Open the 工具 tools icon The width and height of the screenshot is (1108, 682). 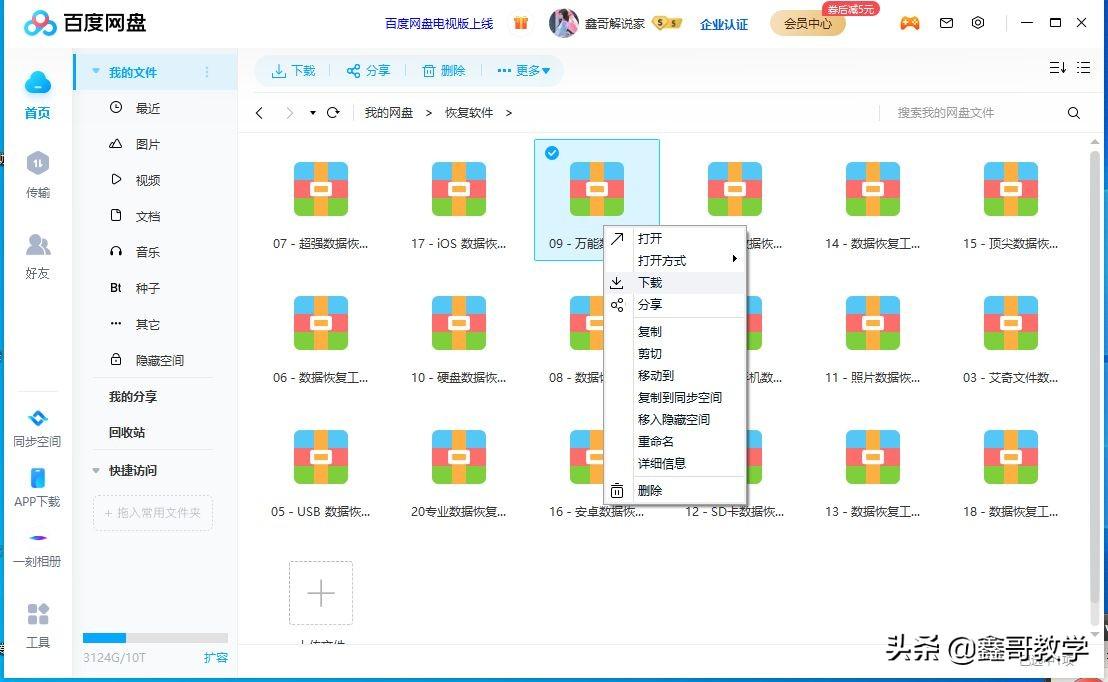pyautogui.click(x=37, y=614)
